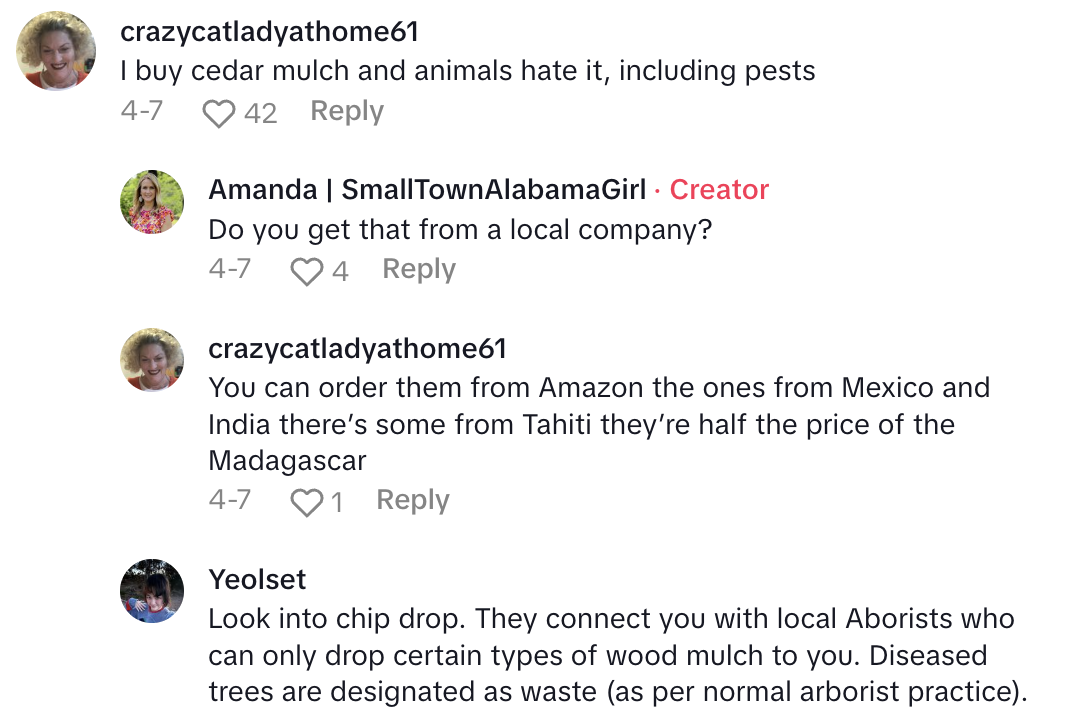Tap the like count of 4 on Amanda's reply
This screenshot has width=1068, height=720.
[340, 271]
